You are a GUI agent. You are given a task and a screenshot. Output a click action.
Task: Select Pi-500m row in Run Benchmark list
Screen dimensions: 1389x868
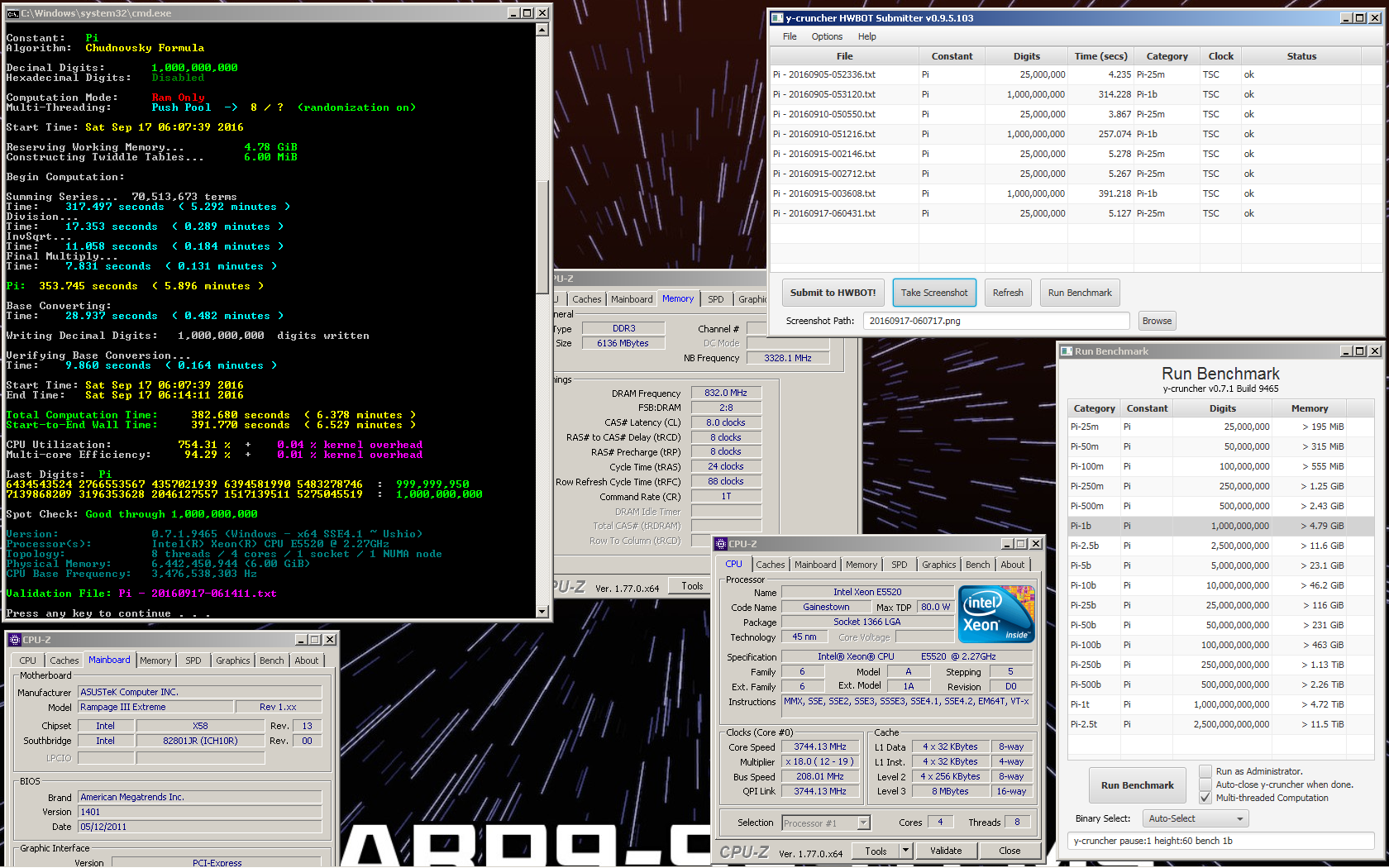pyautogui.click(x=1220, y=506)
